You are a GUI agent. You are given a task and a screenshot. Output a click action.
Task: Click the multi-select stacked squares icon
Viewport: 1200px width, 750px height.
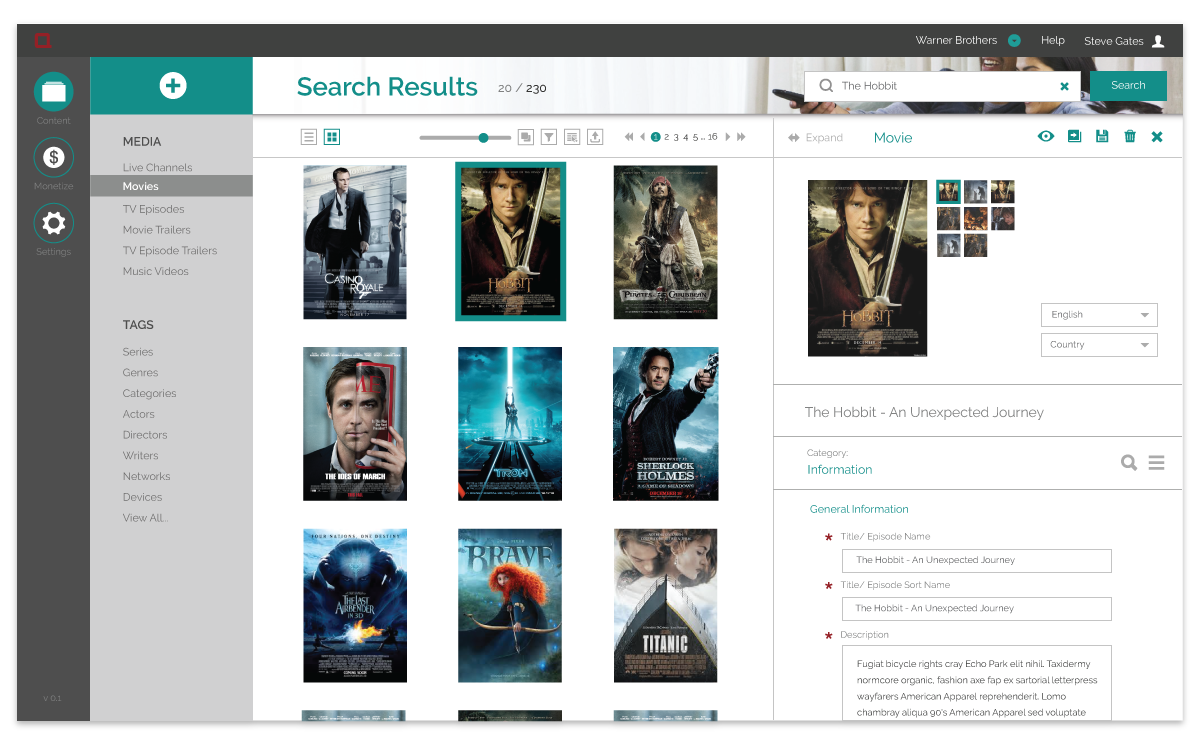coord(525,137)
